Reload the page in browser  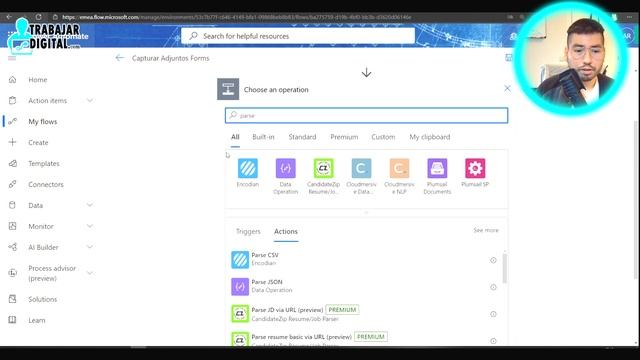38,17
